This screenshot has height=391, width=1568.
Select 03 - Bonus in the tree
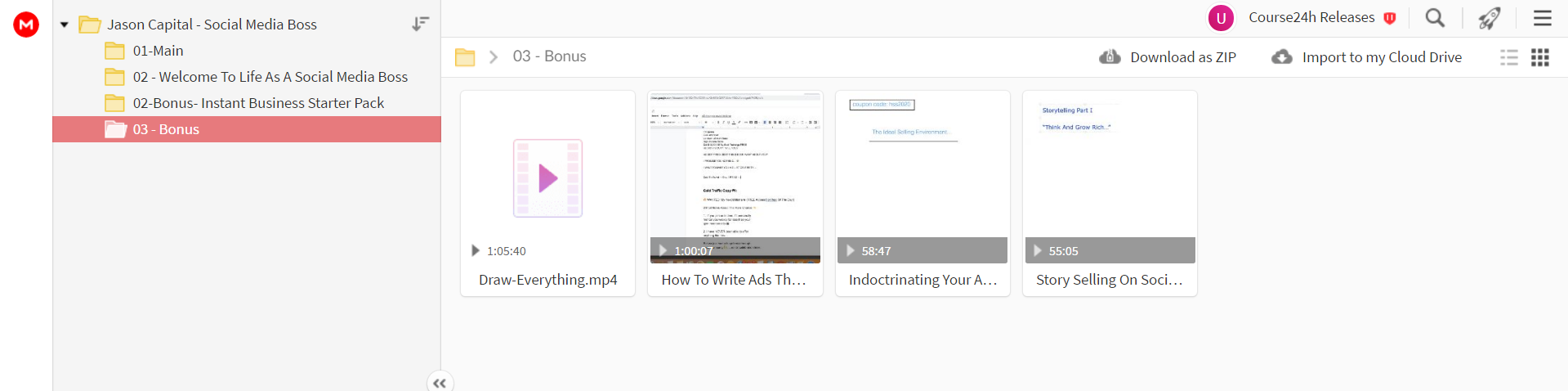pos(247,129)
